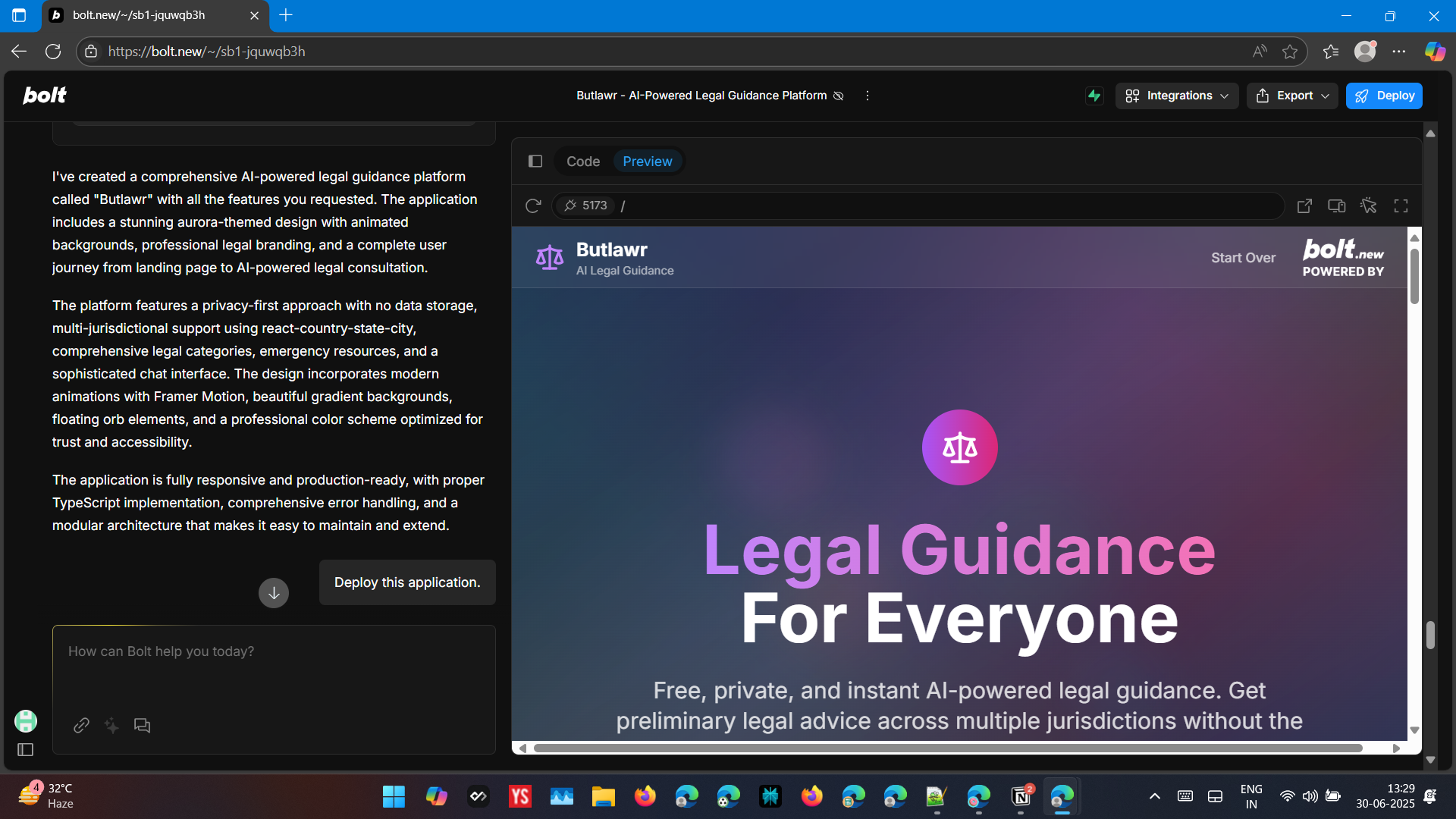The width and height of the screenshot is (1456, 819).
Task: Toggle project visibility eye icon
Action: click(839, 96)
